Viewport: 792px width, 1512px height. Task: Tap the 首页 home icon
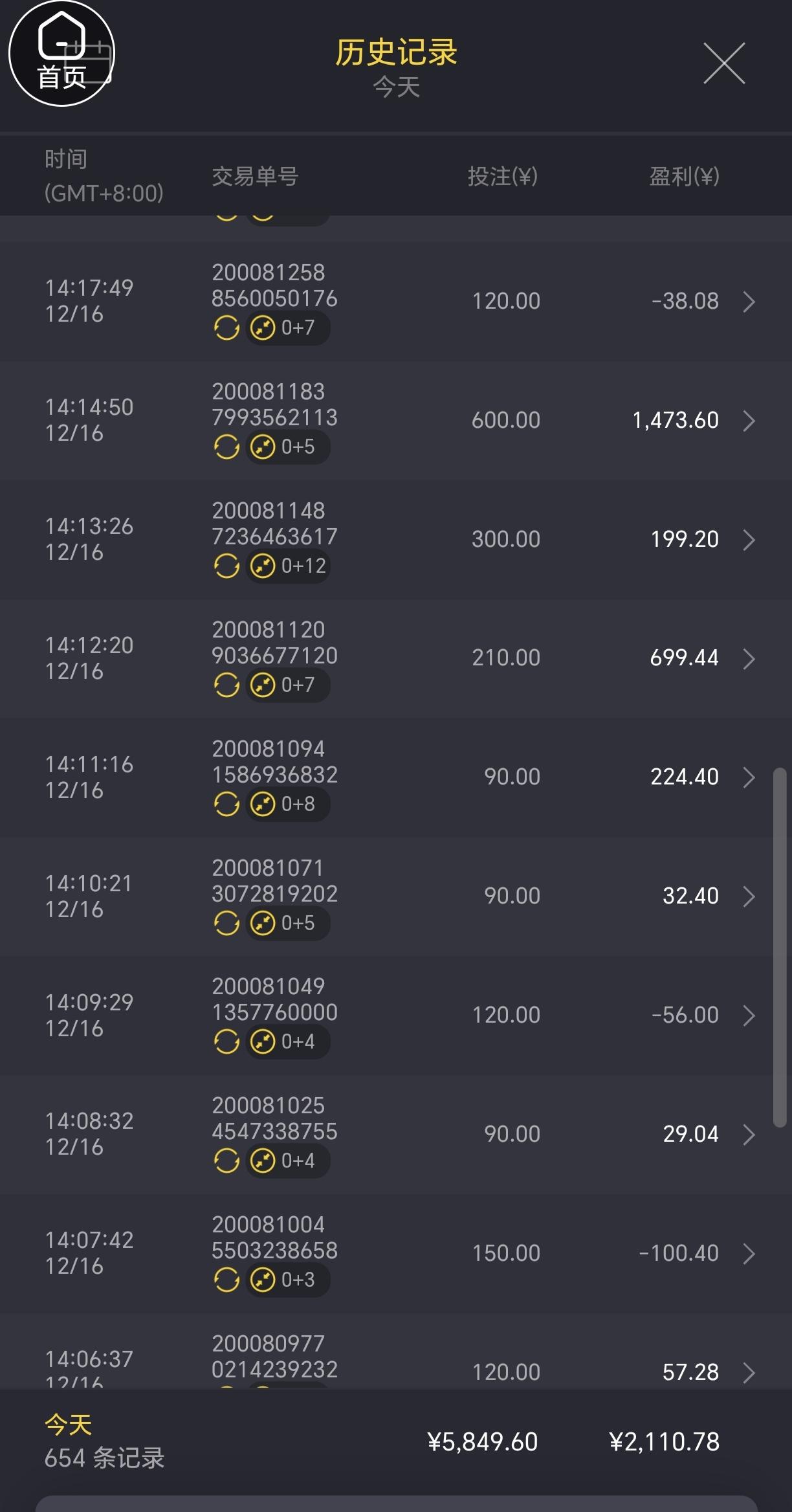pos(61,54)
